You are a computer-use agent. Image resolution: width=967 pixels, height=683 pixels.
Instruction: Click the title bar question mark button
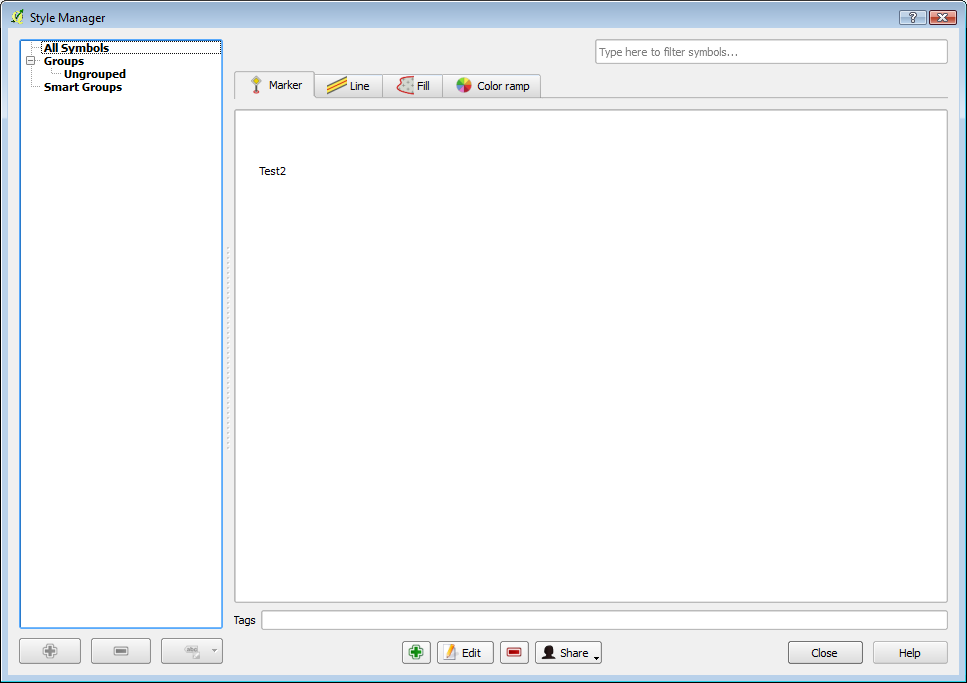point(913,17)
